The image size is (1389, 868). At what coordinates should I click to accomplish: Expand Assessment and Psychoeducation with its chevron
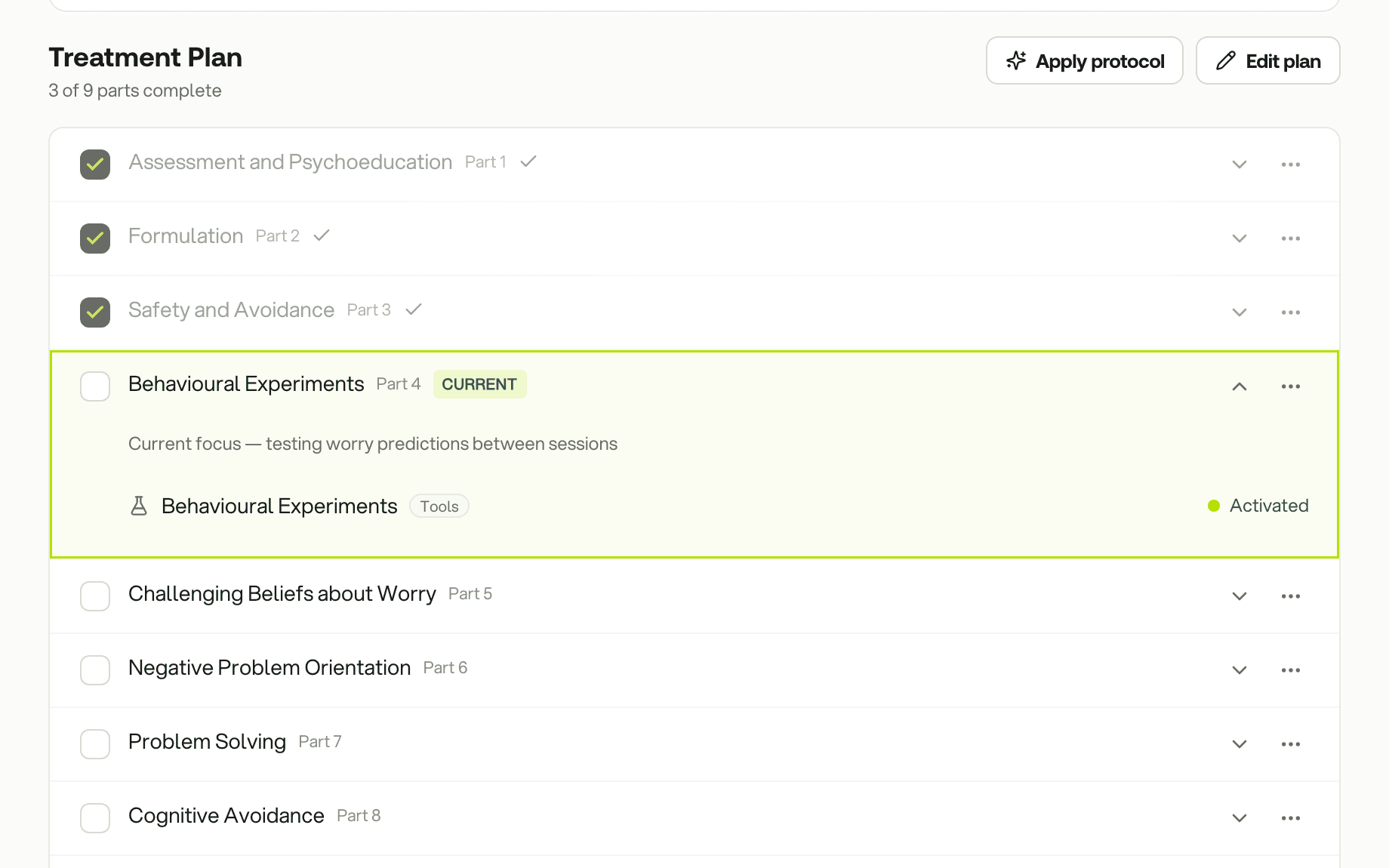point(1240,165)
